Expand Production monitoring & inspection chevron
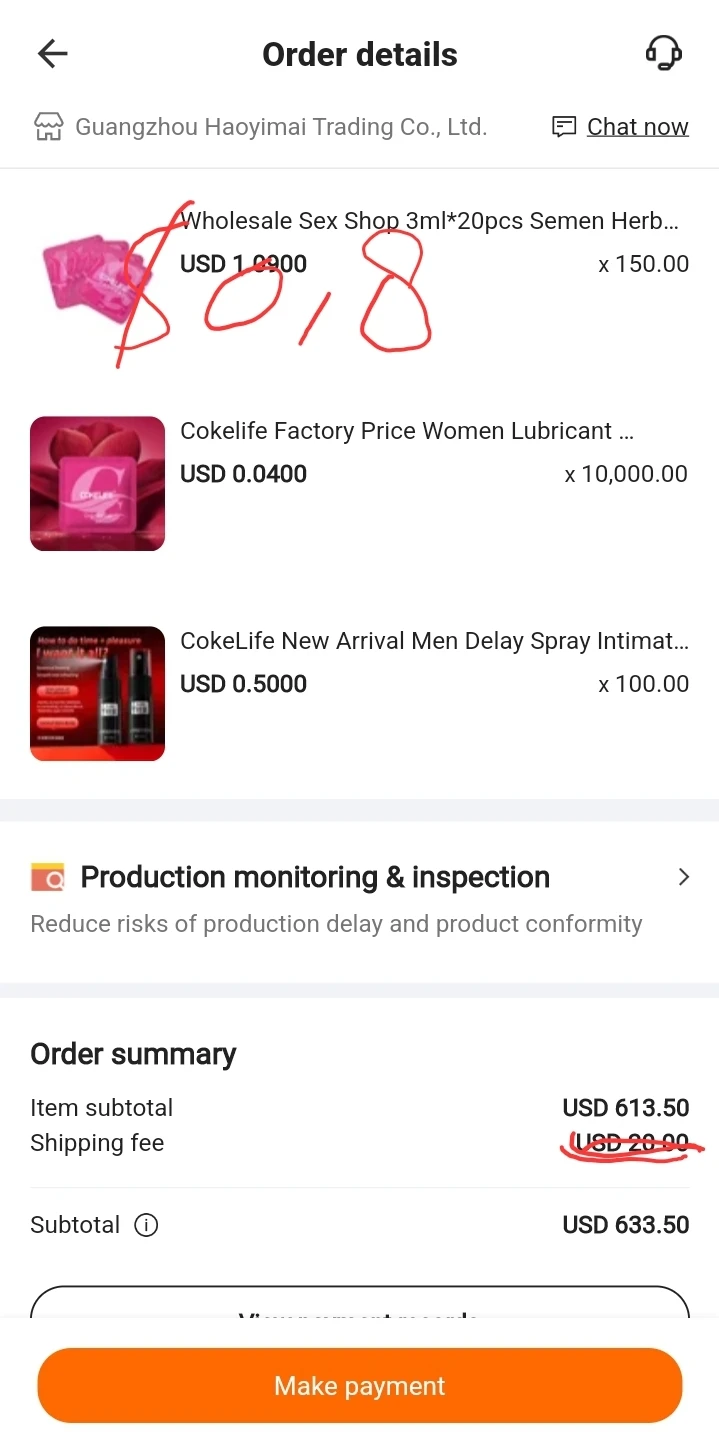 pos(684,877)
